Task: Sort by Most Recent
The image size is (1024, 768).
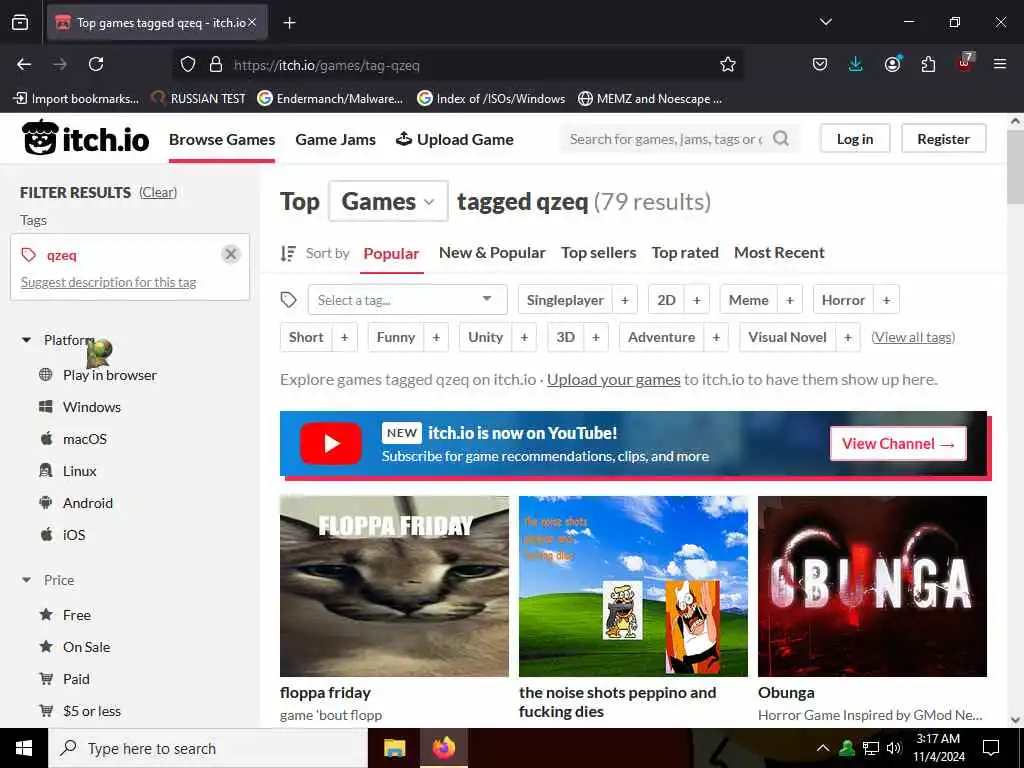Action: [779, 253]
